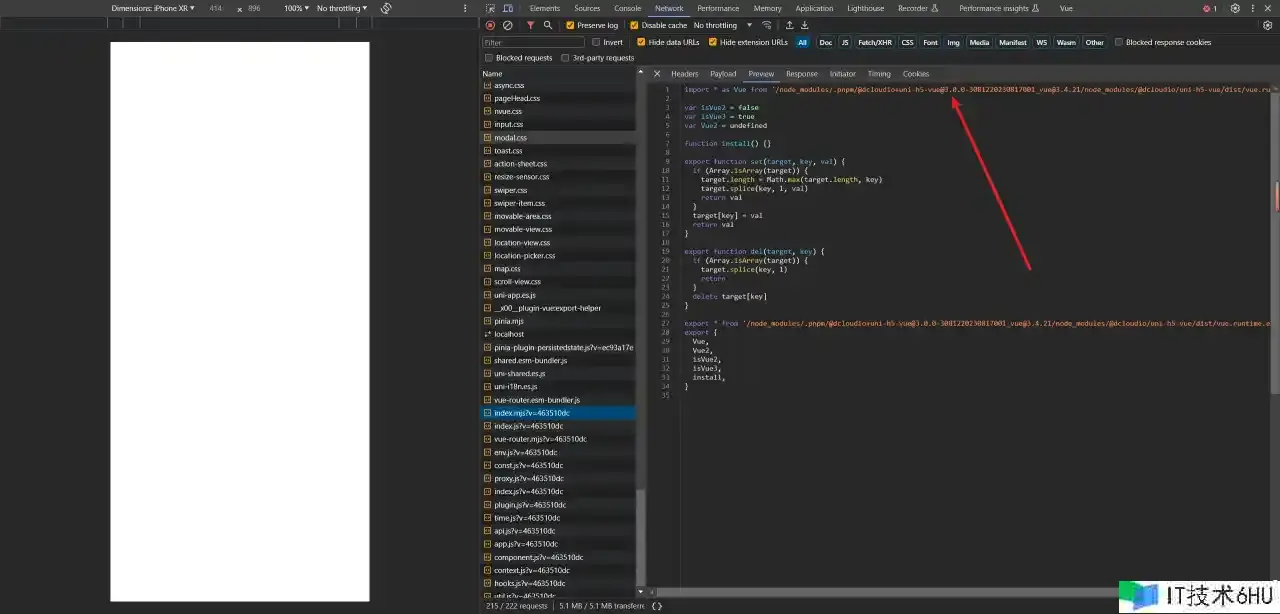The width and height of the screenshot is (1280, 614).
Task: Filter requests by Wasm type
Action: point(1066,42)
